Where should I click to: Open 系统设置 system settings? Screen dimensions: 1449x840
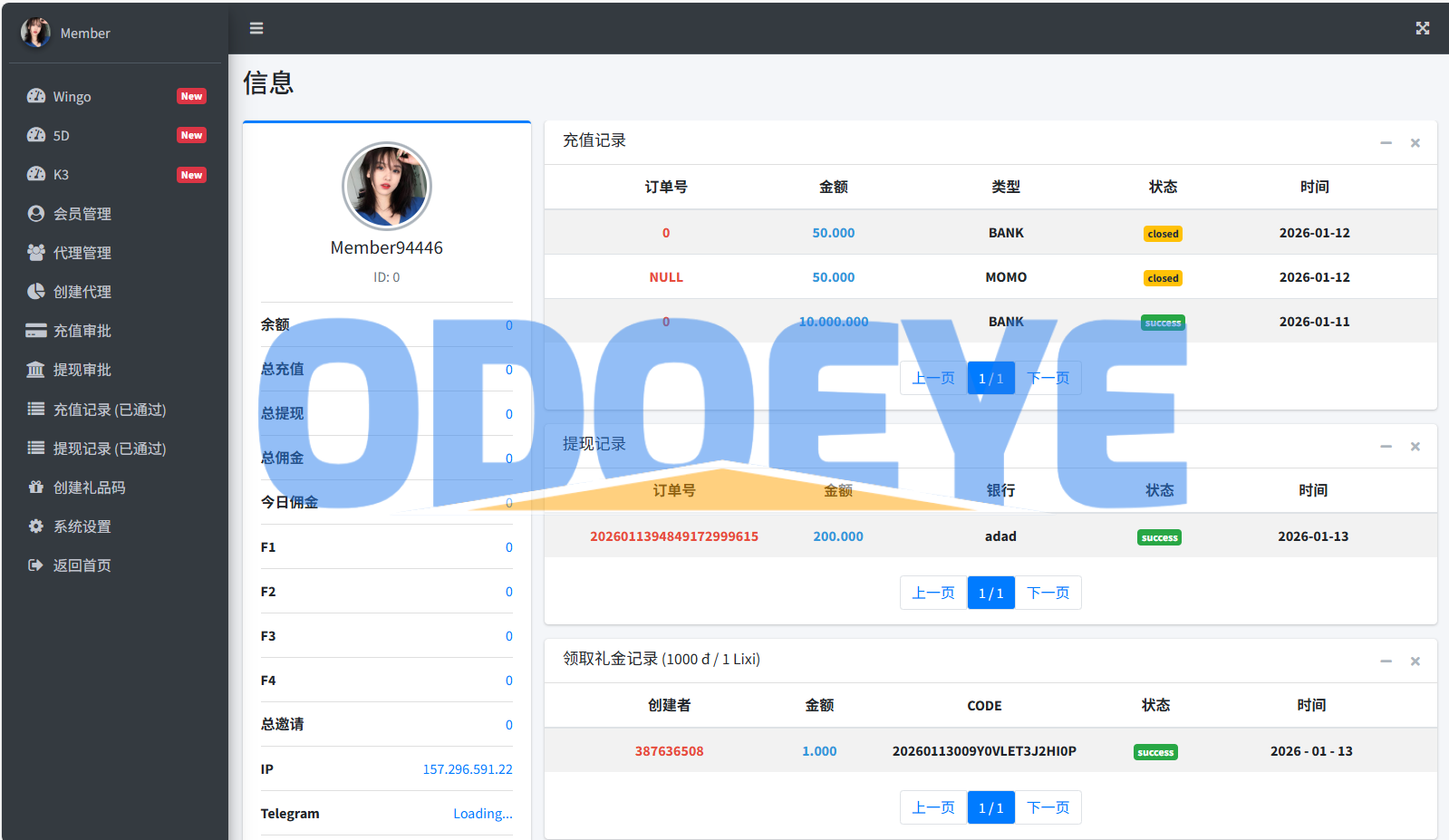tap(82, 526)
